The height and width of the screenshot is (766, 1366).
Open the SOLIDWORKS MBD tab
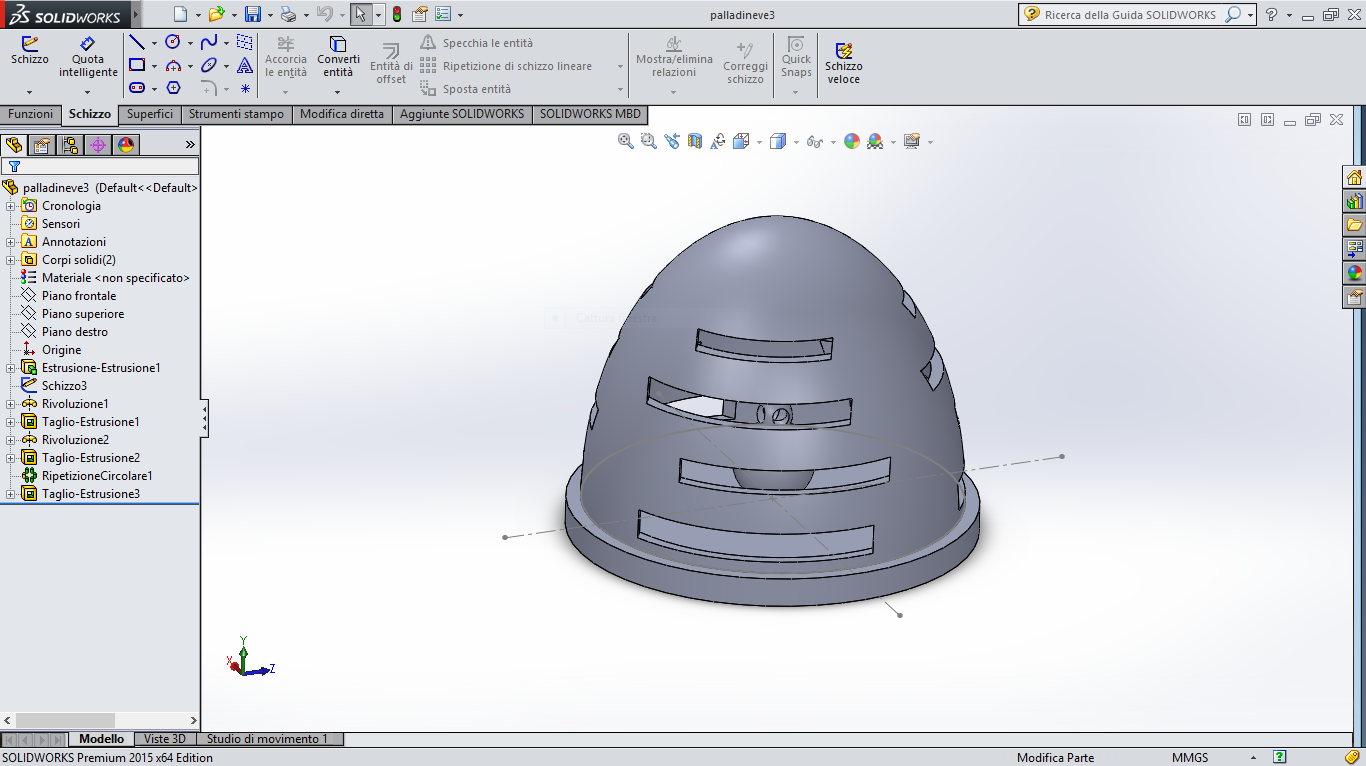pos(590,114)
